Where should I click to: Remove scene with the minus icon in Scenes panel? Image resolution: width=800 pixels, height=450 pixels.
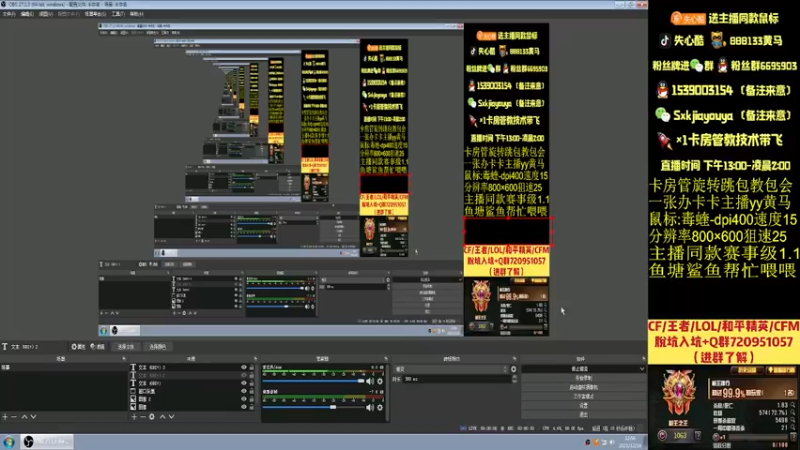[14, 417]
